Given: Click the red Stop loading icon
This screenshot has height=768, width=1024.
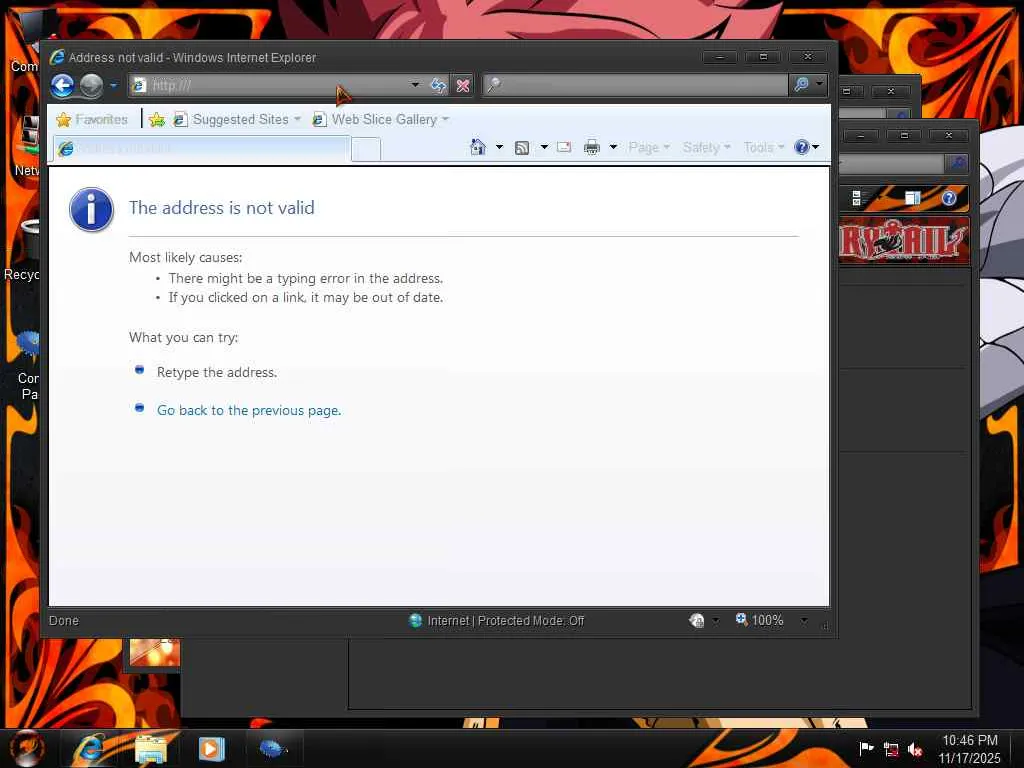Looking at the screenshot, I should pyautogui.click(x=462, y=86).
